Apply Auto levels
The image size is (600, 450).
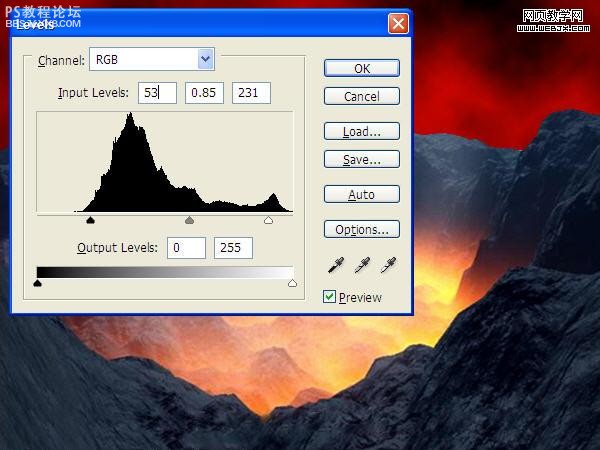362,194
